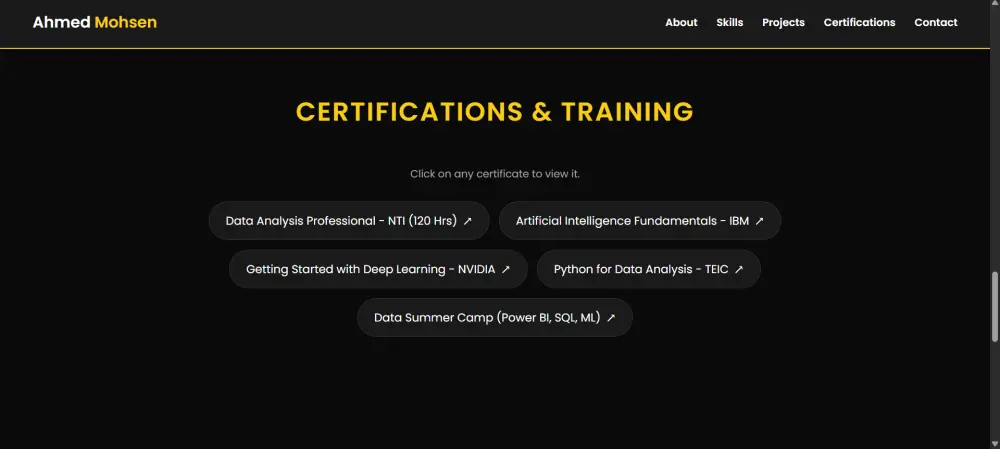The height and width of the screenshot is (449, 1000).
Task: Click arrow icon on Data Summer Camp pill
Action: (x=611, y=318)
